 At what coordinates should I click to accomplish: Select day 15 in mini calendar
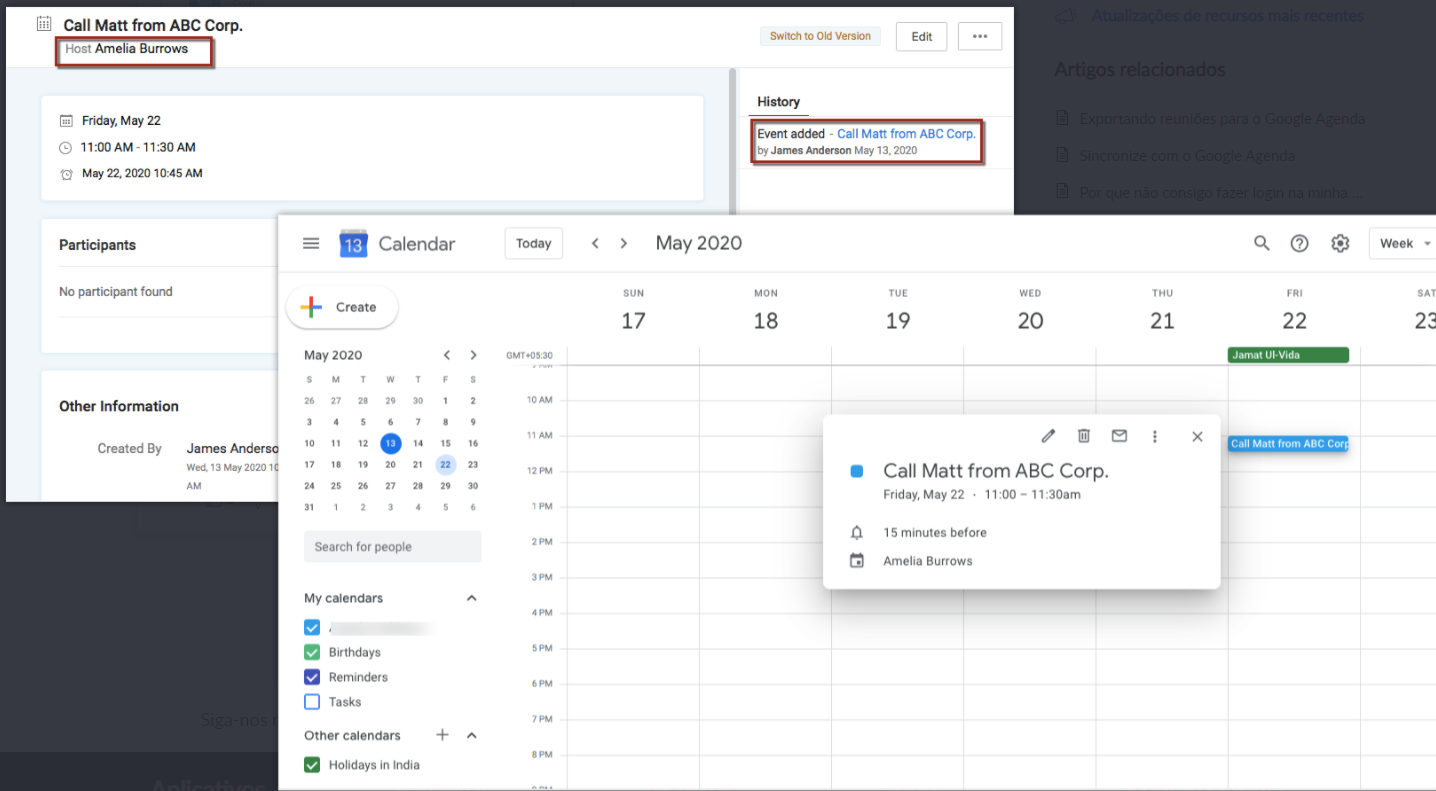click(446, 443)
